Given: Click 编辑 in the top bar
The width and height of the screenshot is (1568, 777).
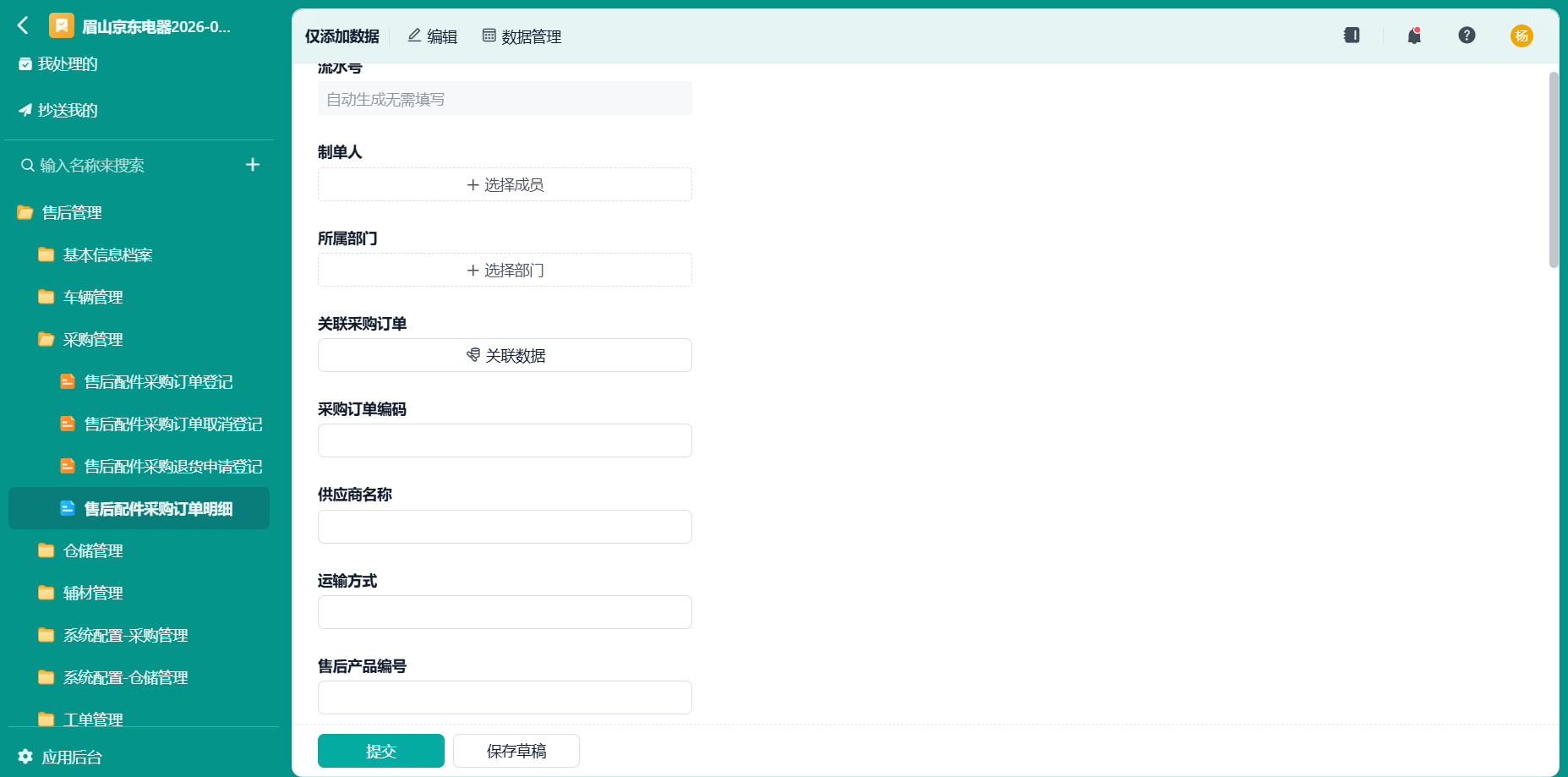Looking at the screenshot, I should click(432, 36).
